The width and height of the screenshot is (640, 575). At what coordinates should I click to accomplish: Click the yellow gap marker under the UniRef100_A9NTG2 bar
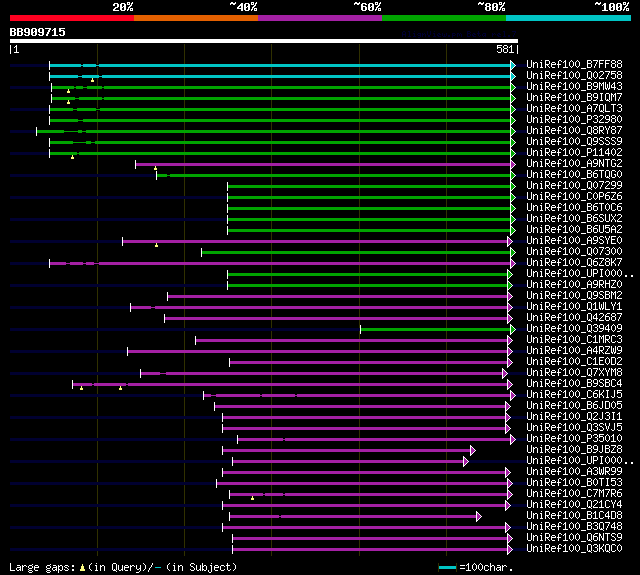[156, 168]
